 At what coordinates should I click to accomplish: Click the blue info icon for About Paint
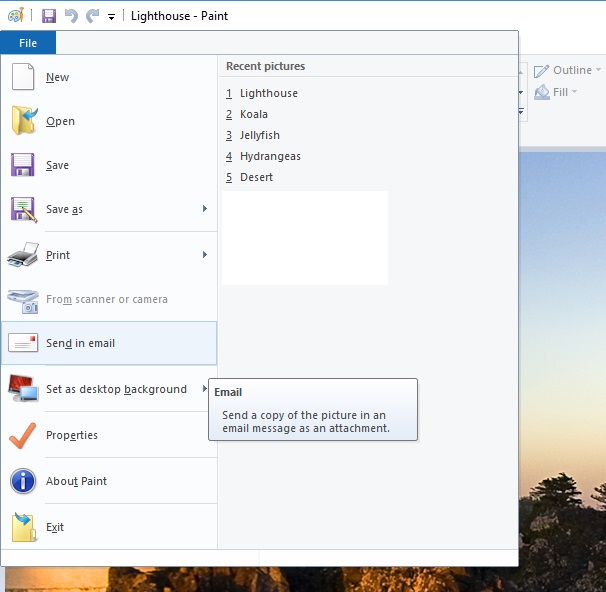click(23, 481)
